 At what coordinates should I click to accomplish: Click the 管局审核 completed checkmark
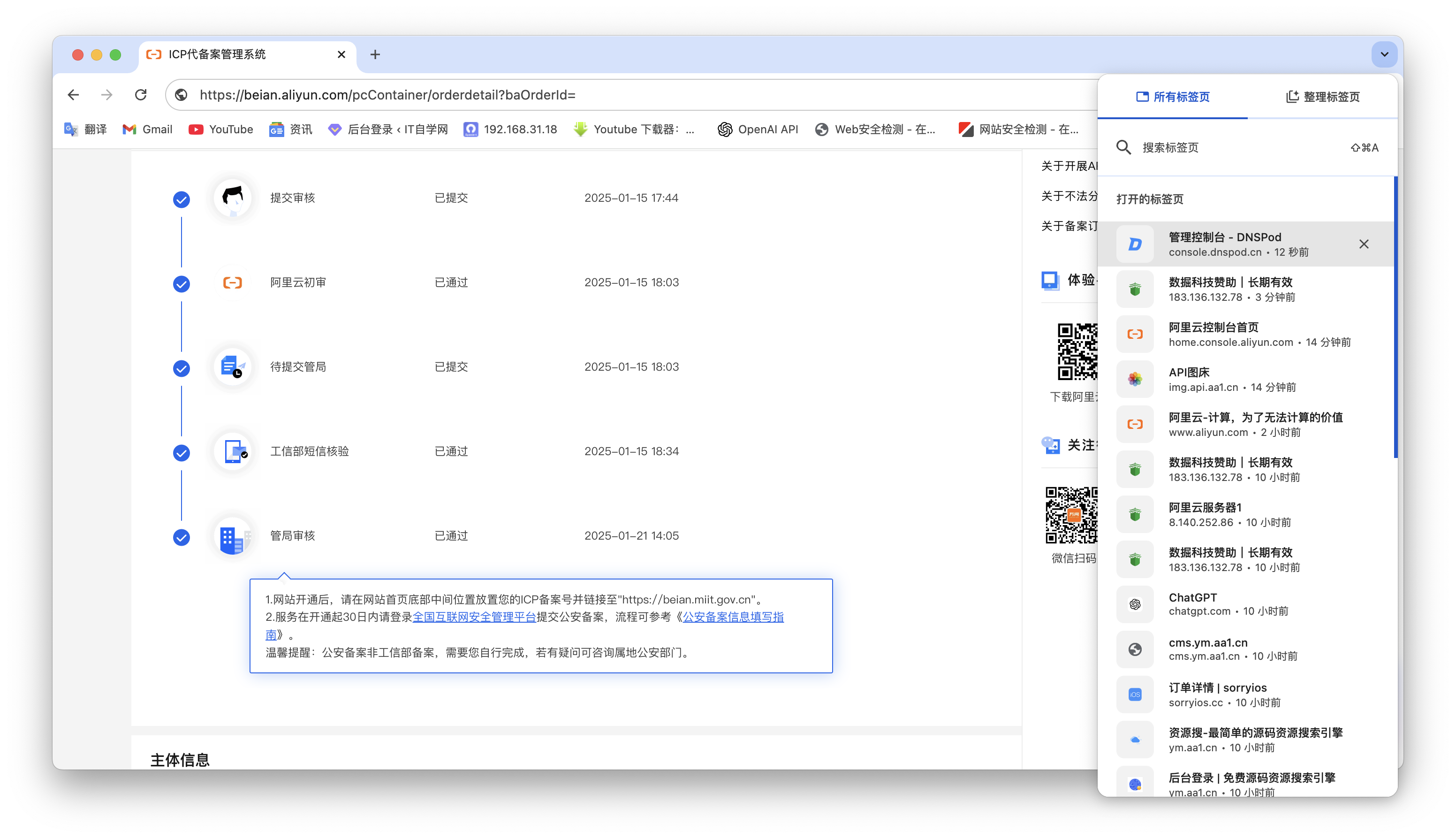pyautogui.click(x=182, y=537)
